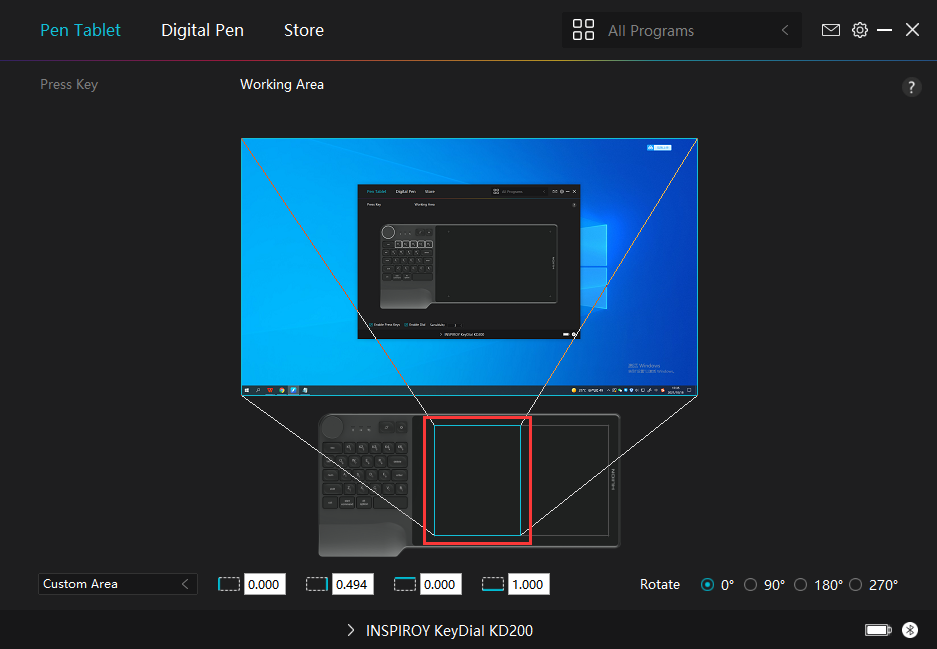937x649 pixels.
Task: Click the cyan working area rectangle on tablet
Action: point(477,480)
